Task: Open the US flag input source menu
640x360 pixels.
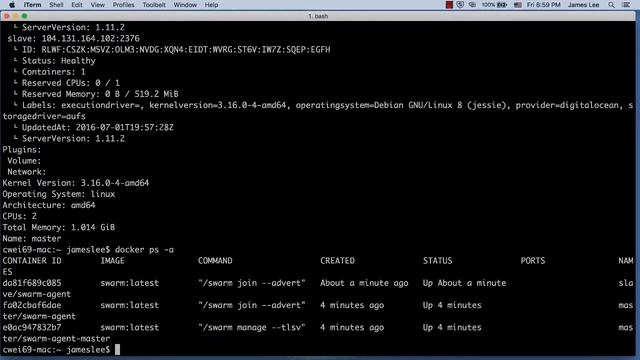Action: 518,5
